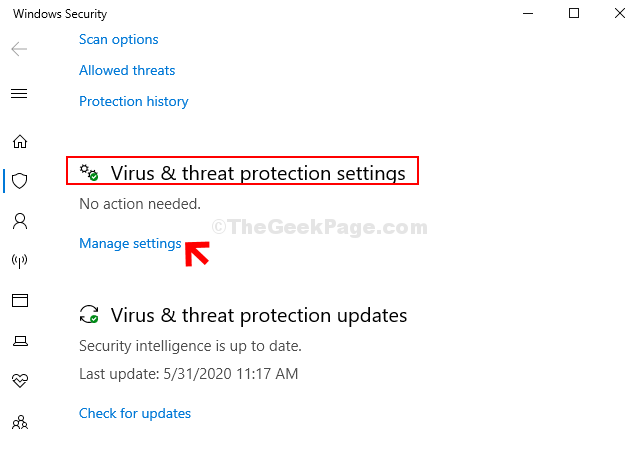Open Device performance & health heart icon
This screenshot has height=457, width=640.
pyautogui.click(x=20, y=381)
